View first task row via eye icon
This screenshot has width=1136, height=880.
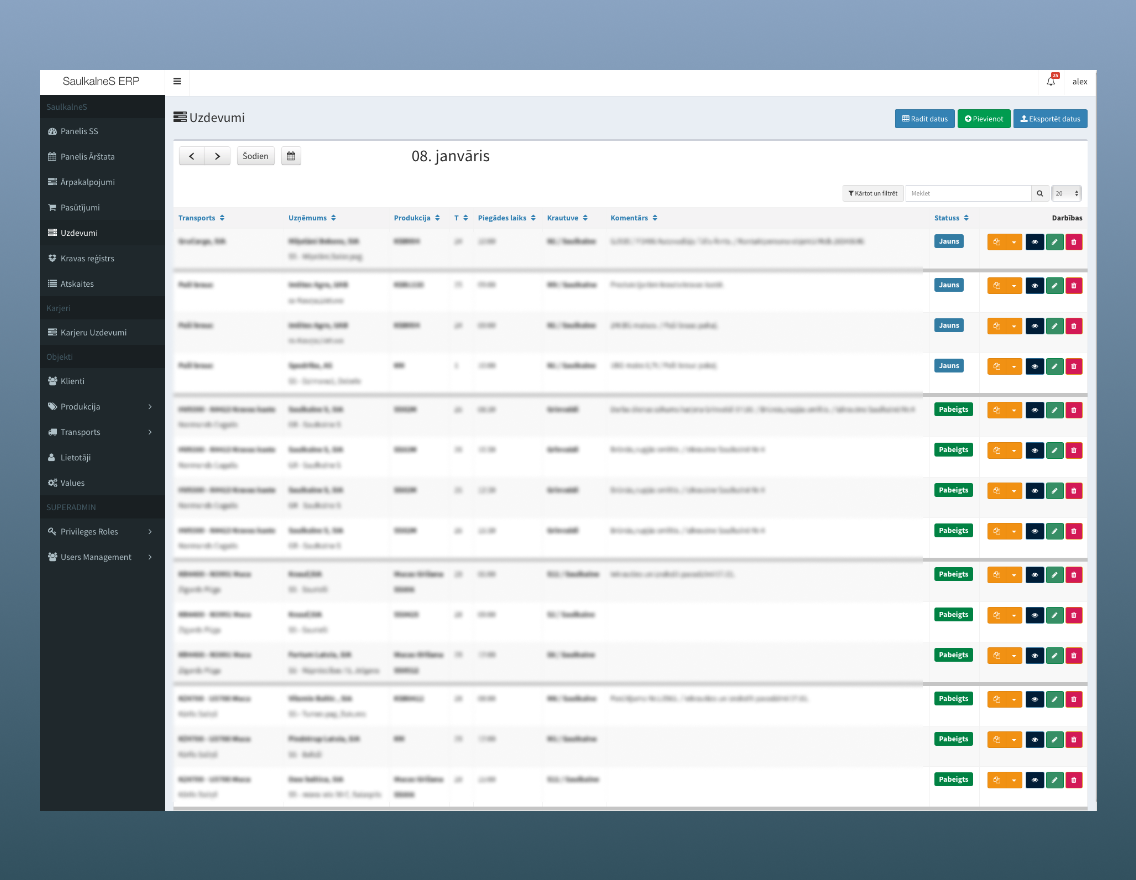click(1034, 241)
